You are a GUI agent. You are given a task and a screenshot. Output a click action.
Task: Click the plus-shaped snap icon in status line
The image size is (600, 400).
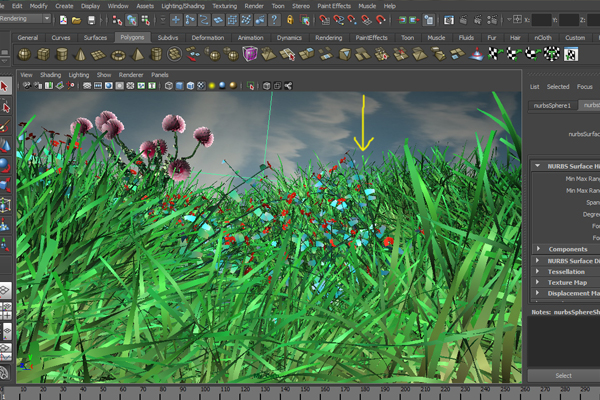tap(176, 20)
